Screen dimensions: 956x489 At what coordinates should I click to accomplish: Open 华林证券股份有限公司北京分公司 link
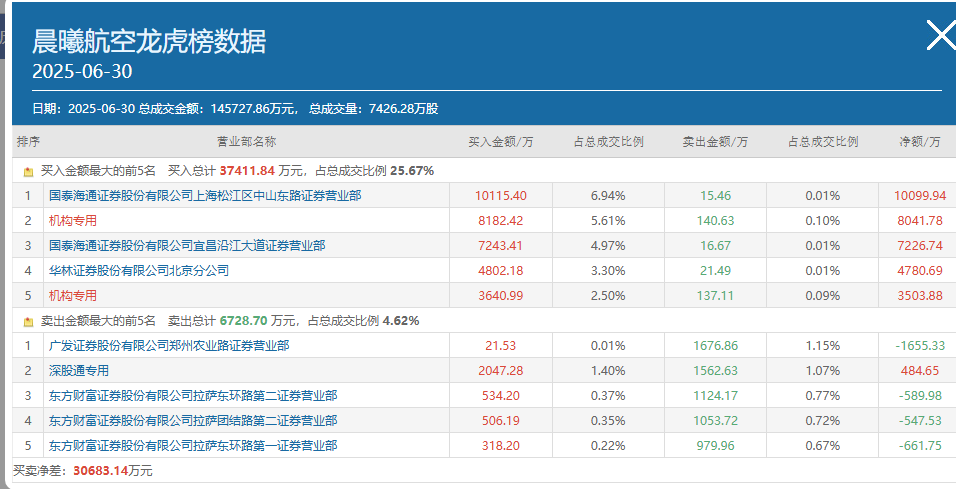139,270
